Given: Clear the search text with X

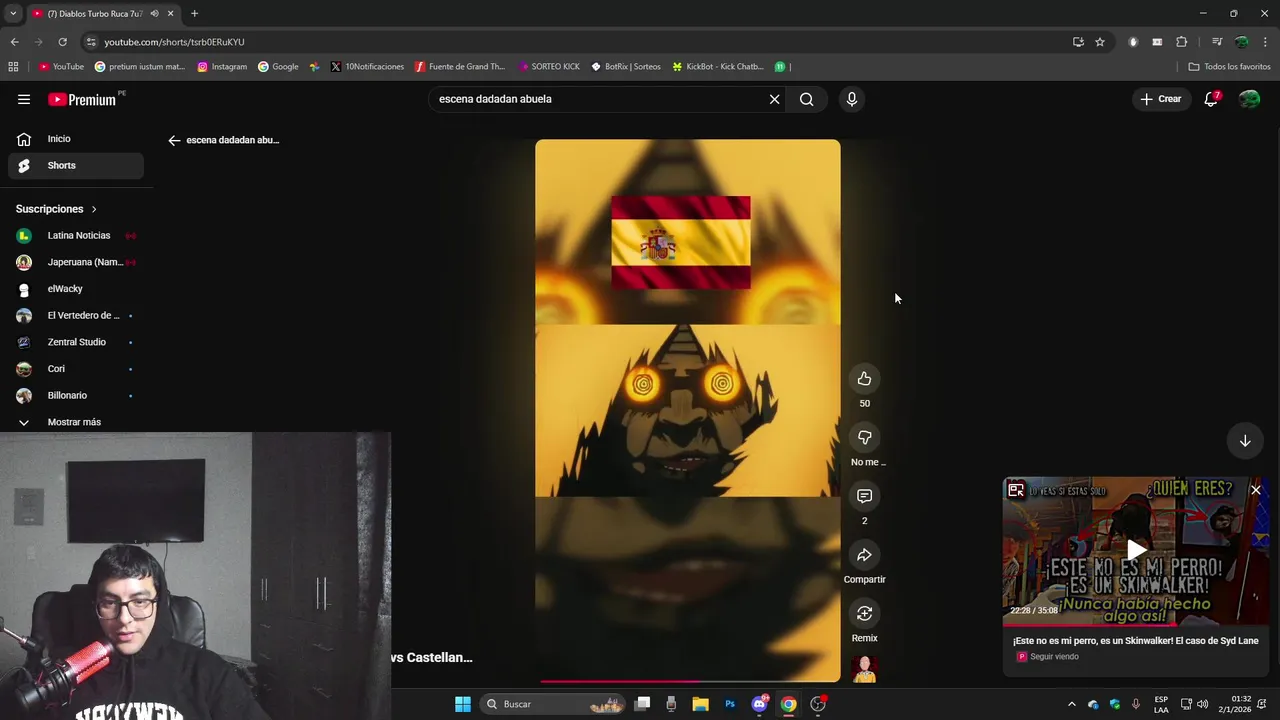Looking at the screenshot, I should click(x=774, y=99).
